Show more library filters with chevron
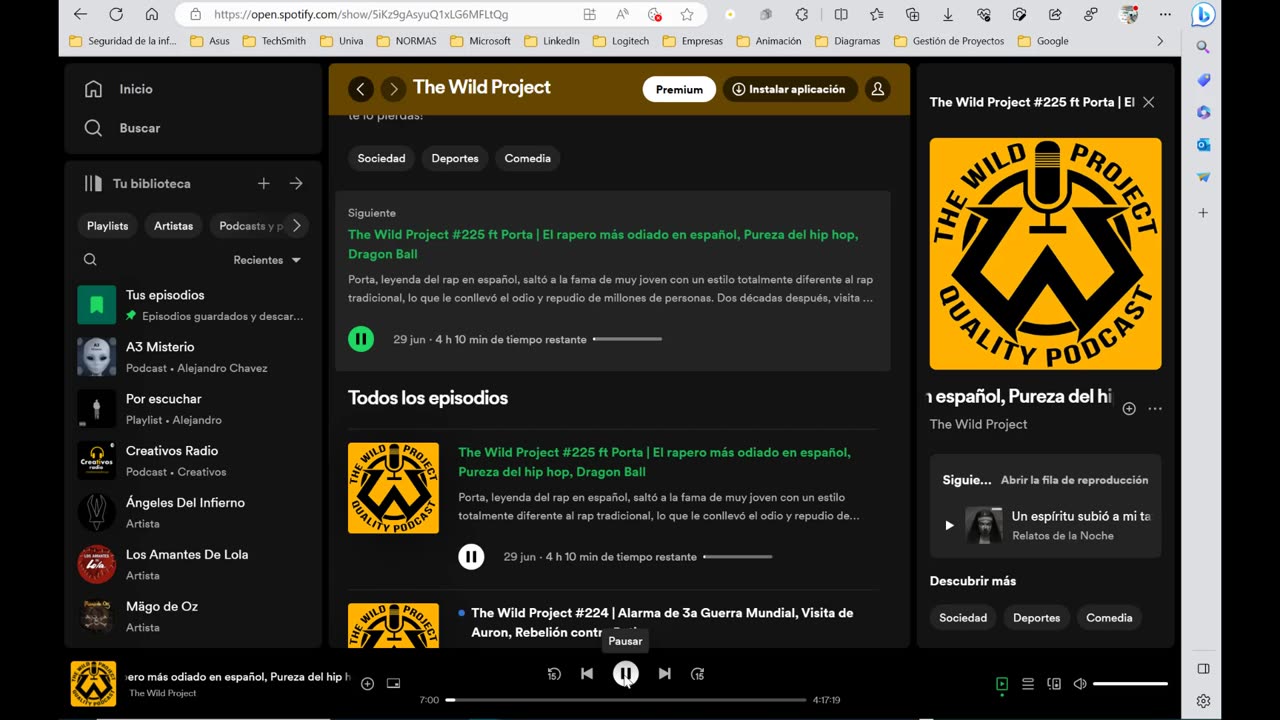 click(x=296, y=226)
